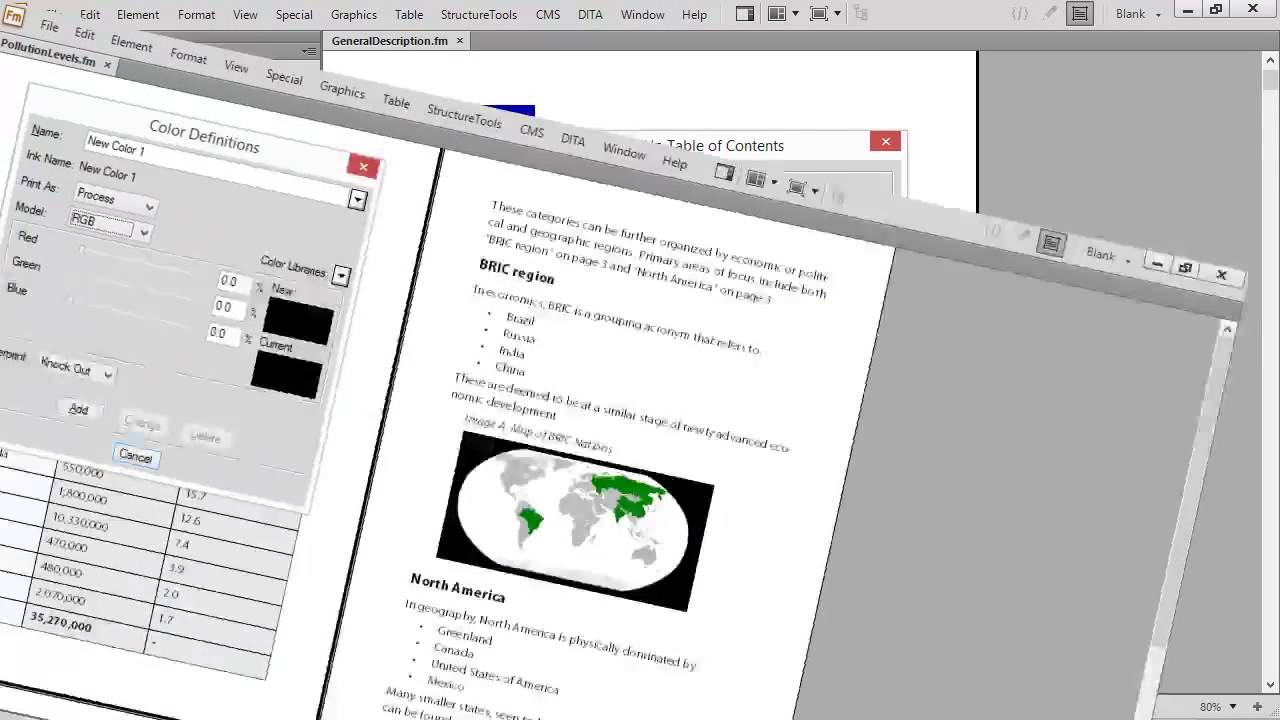Screen dimensions: 1280x720
Task: Click the Screen Mode icon in top toolbar
Action: pyautogui.click(x=819, y=14)
